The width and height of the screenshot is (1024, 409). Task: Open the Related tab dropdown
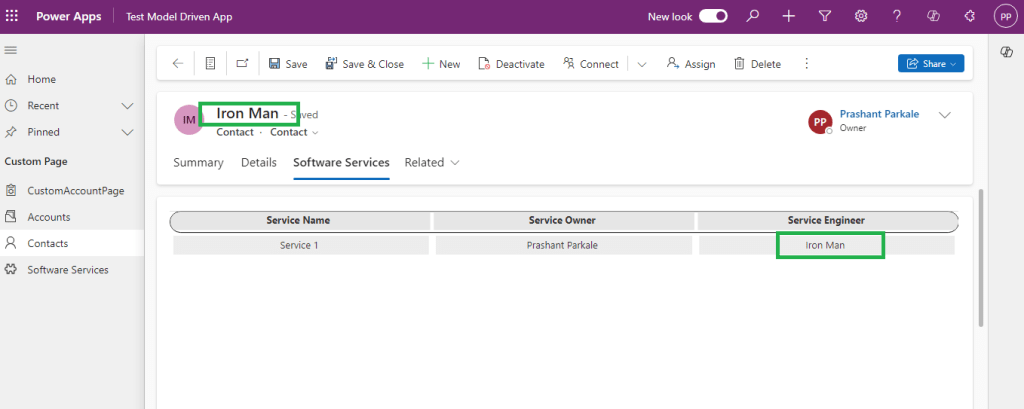coord(432,162)
